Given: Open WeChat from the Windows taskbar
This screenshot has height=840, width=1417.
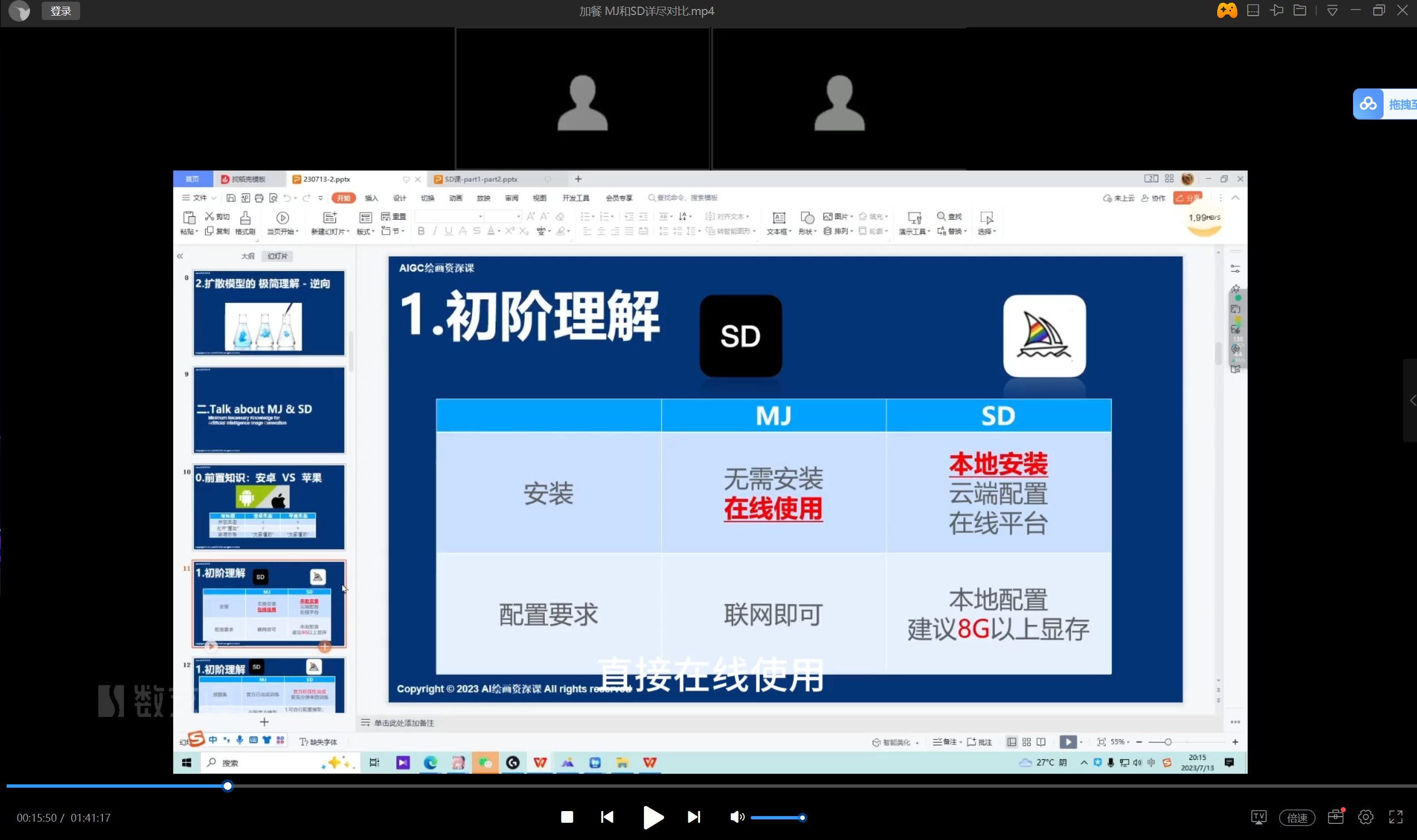Looking at the screenshot, I should point(485,763).
